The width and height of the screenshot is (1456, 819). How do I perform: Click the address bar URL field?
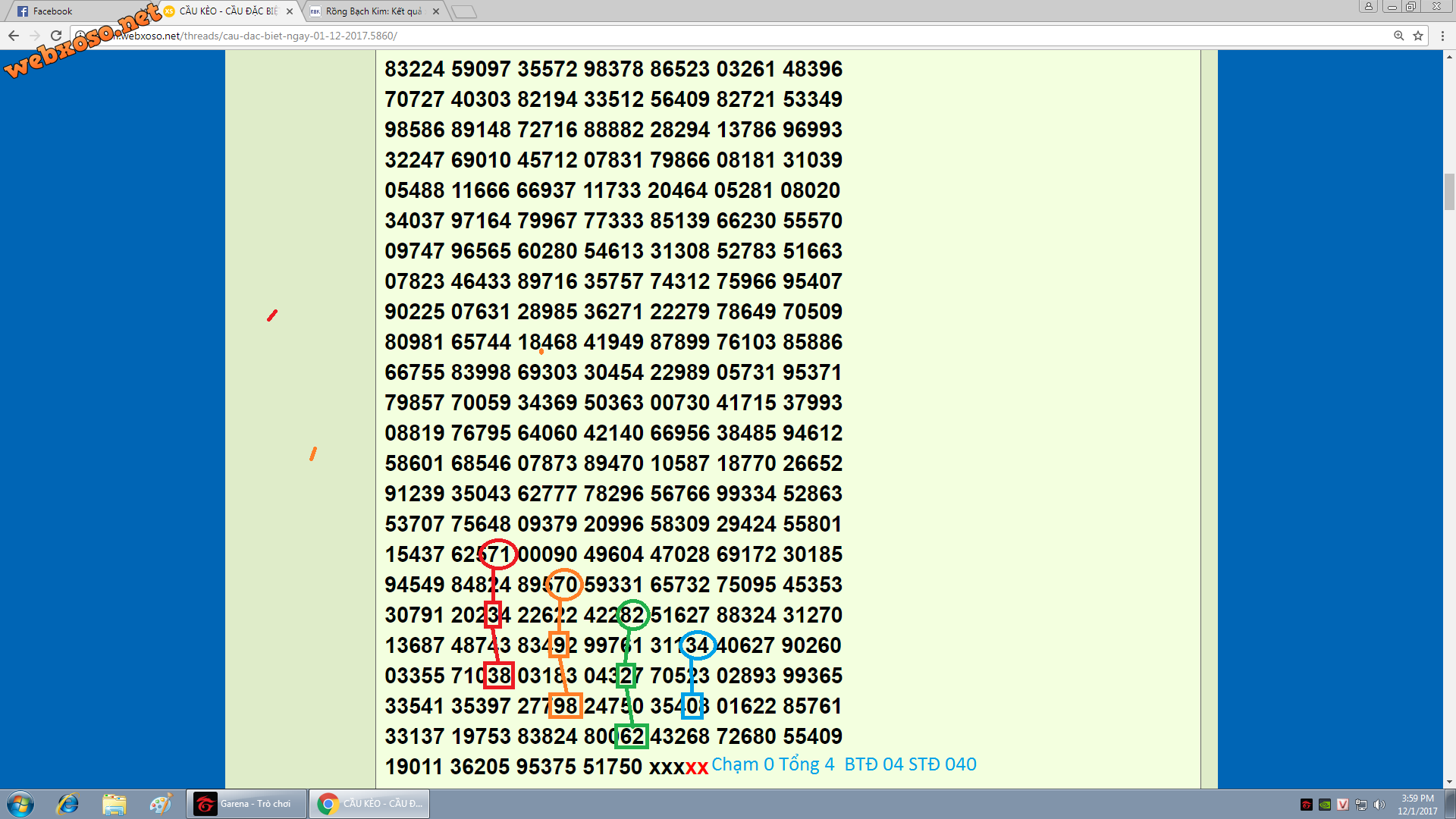point(728,36)
